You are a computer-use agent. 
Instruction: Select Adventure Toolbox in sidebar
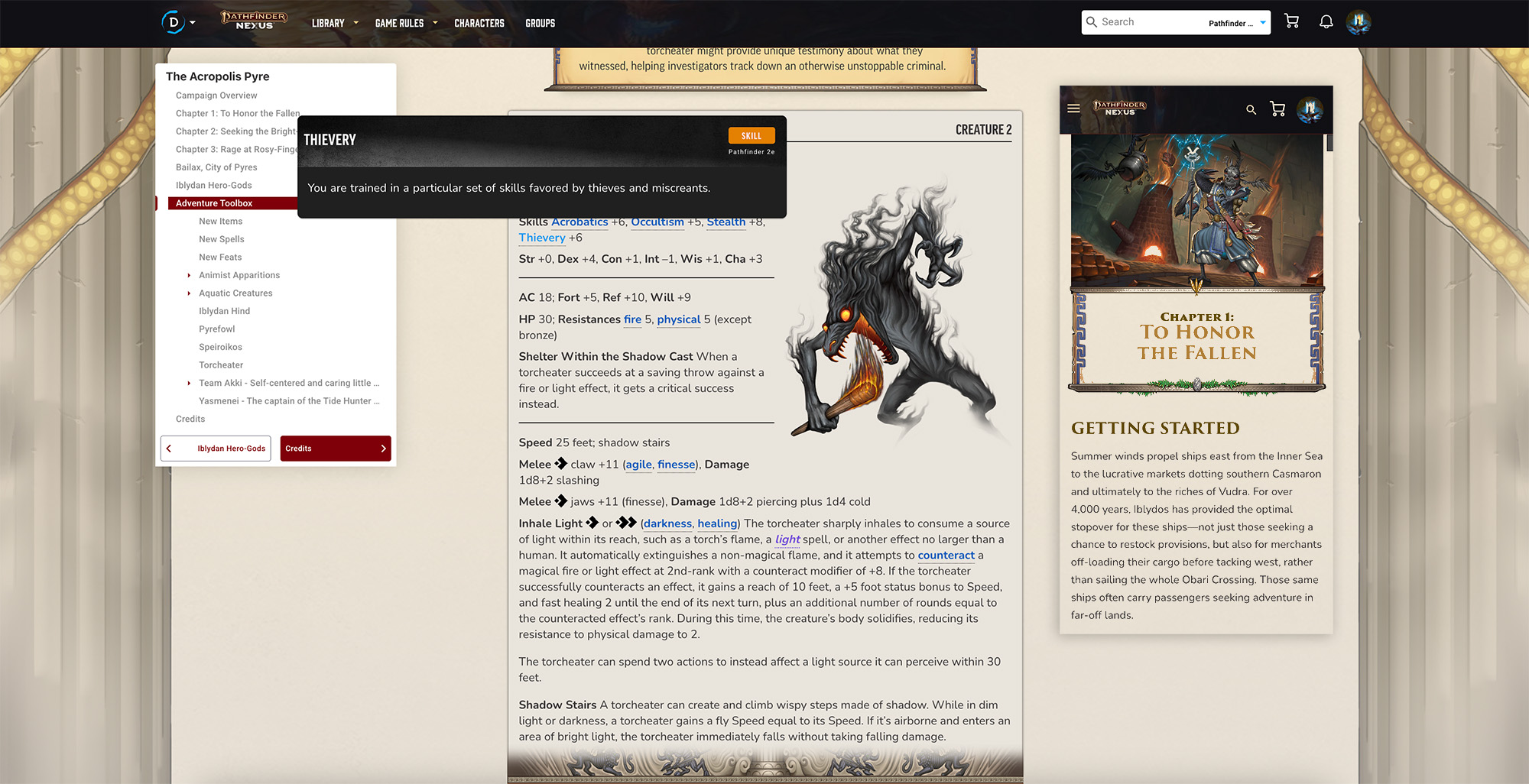coord(232,203)
